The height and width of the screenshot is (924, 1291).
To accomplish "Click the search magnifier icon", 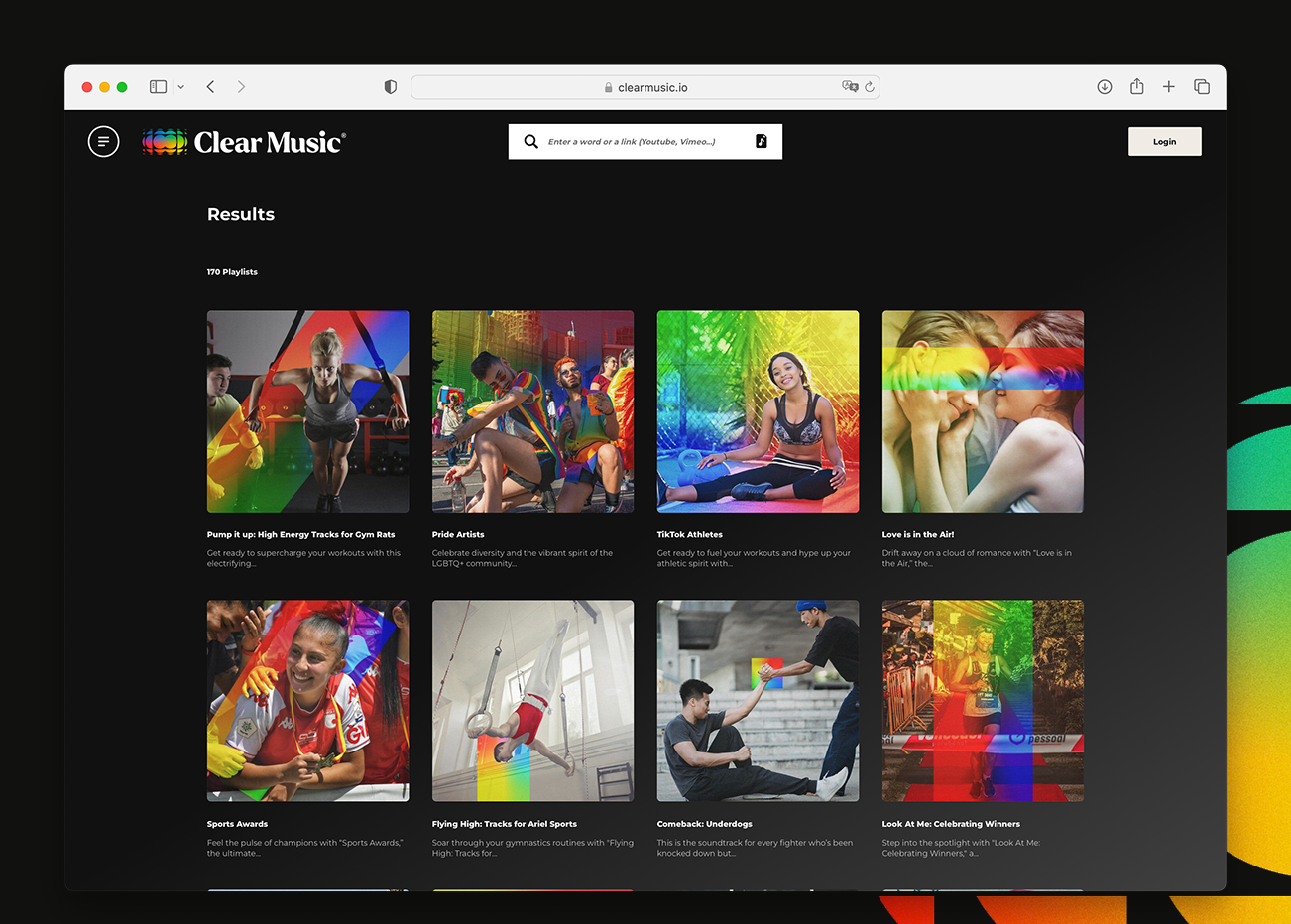I will pos(531,141).
